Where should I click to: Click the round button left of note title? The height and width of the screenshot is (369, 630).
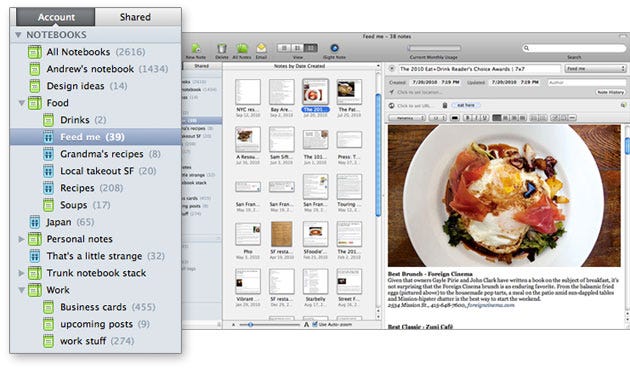[392, 69]
